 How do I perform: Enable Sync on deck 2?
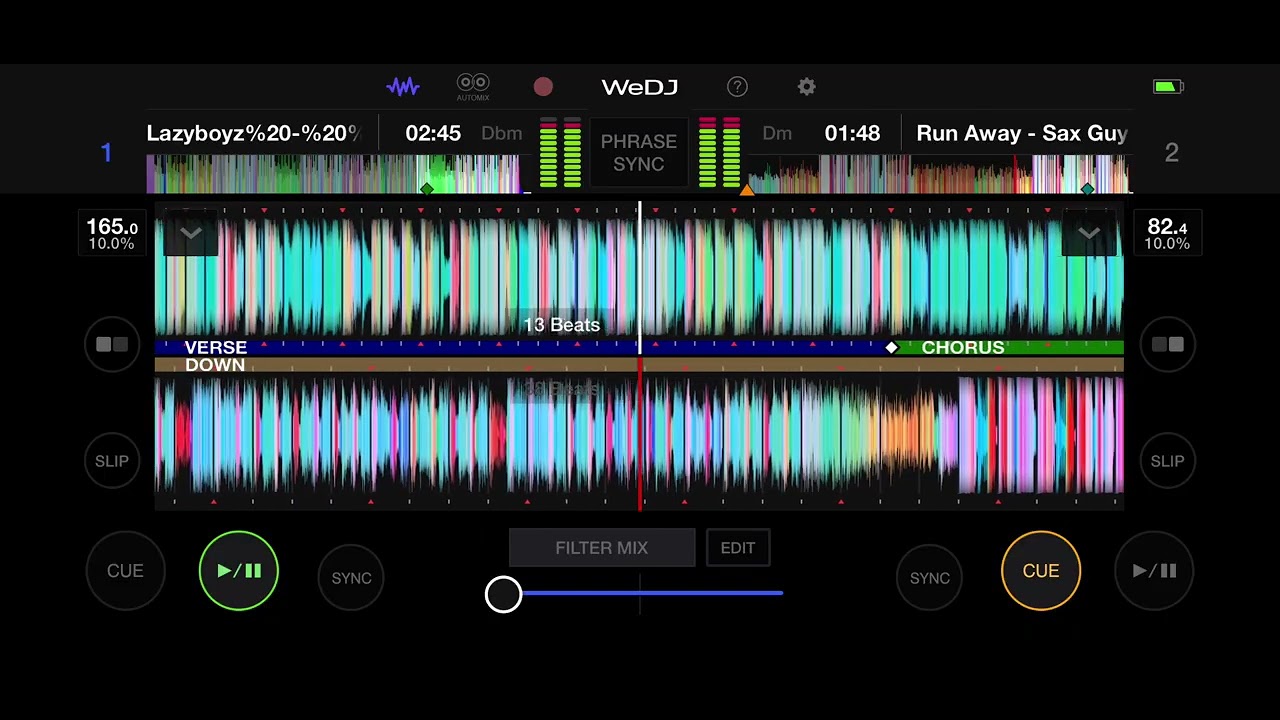pyautogui.click(x=929, y=578)
